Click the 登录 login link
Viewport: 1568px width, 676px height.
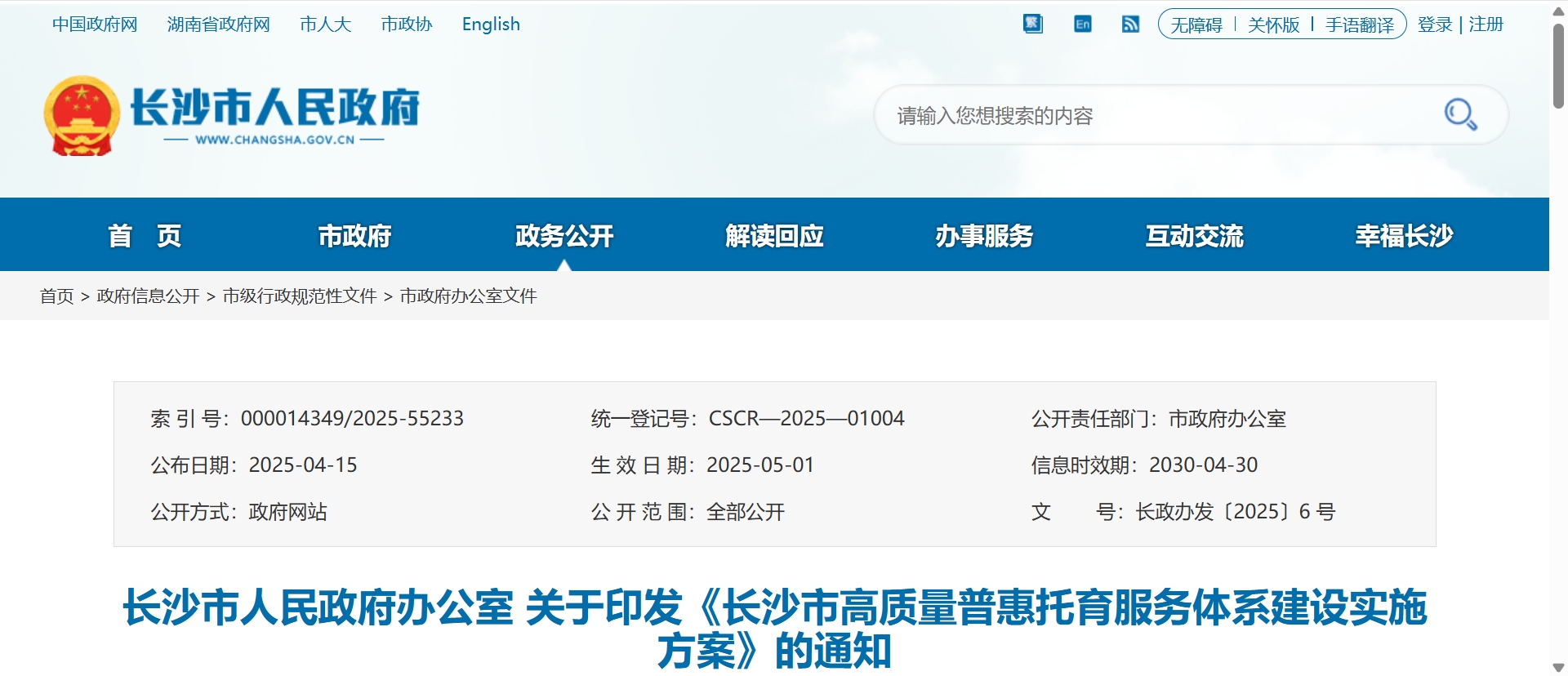click(1435, 24)
